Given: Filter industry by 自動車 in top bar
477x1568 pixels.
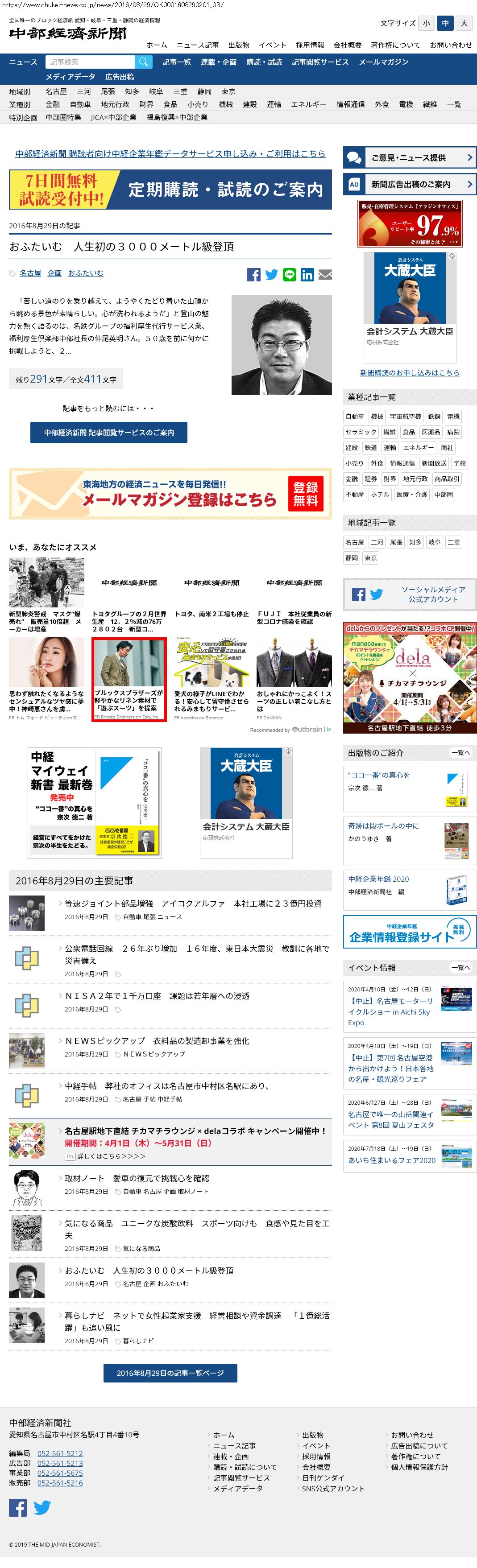Looking at the screenshot, I should pyautogui.click(x=80, y=105).
